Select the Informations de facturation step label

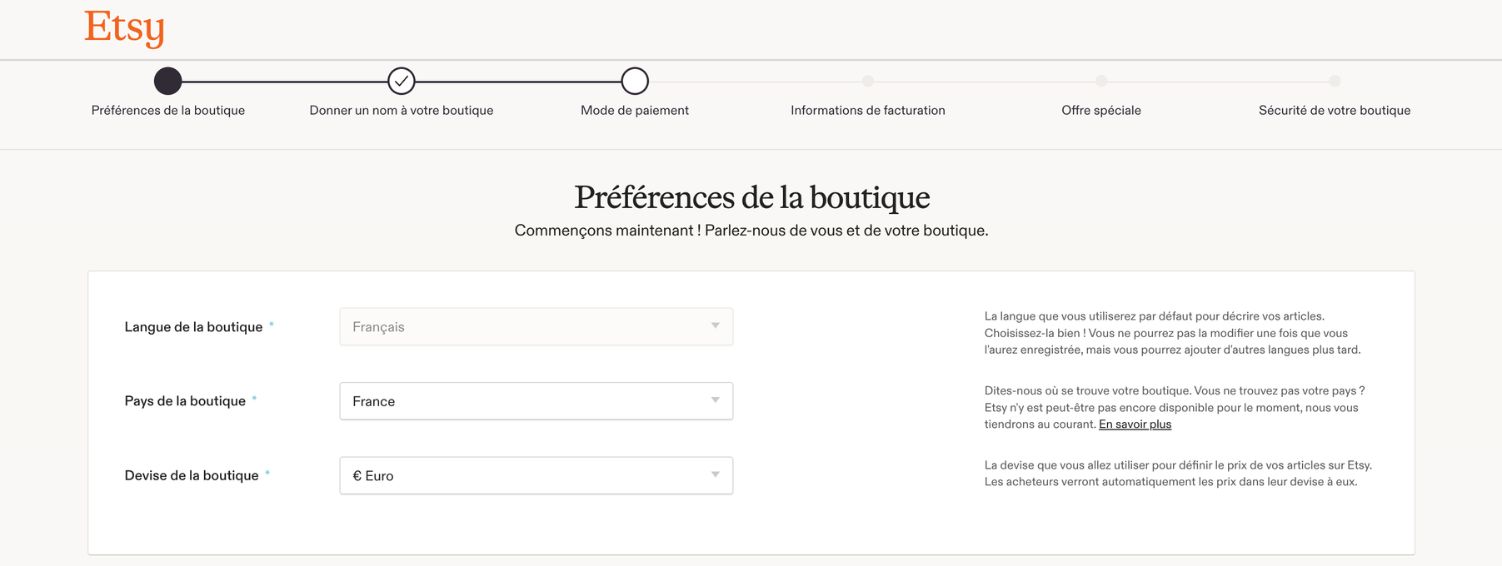click(868, 111)
